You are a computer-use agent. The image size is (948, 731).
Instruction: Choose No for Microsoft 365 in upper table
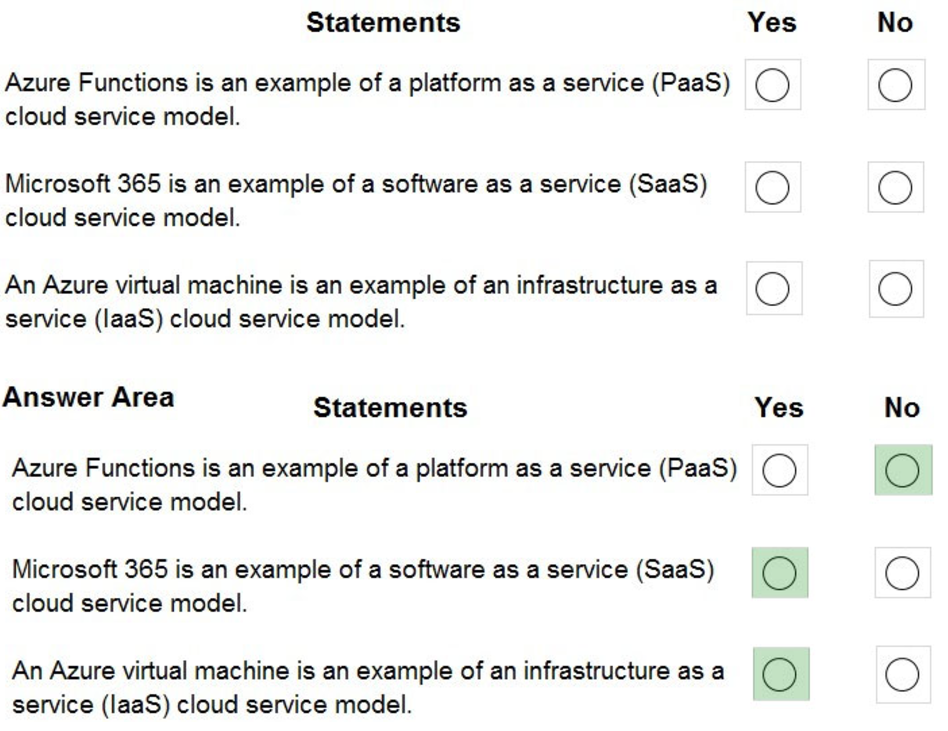tap(895, 187)
